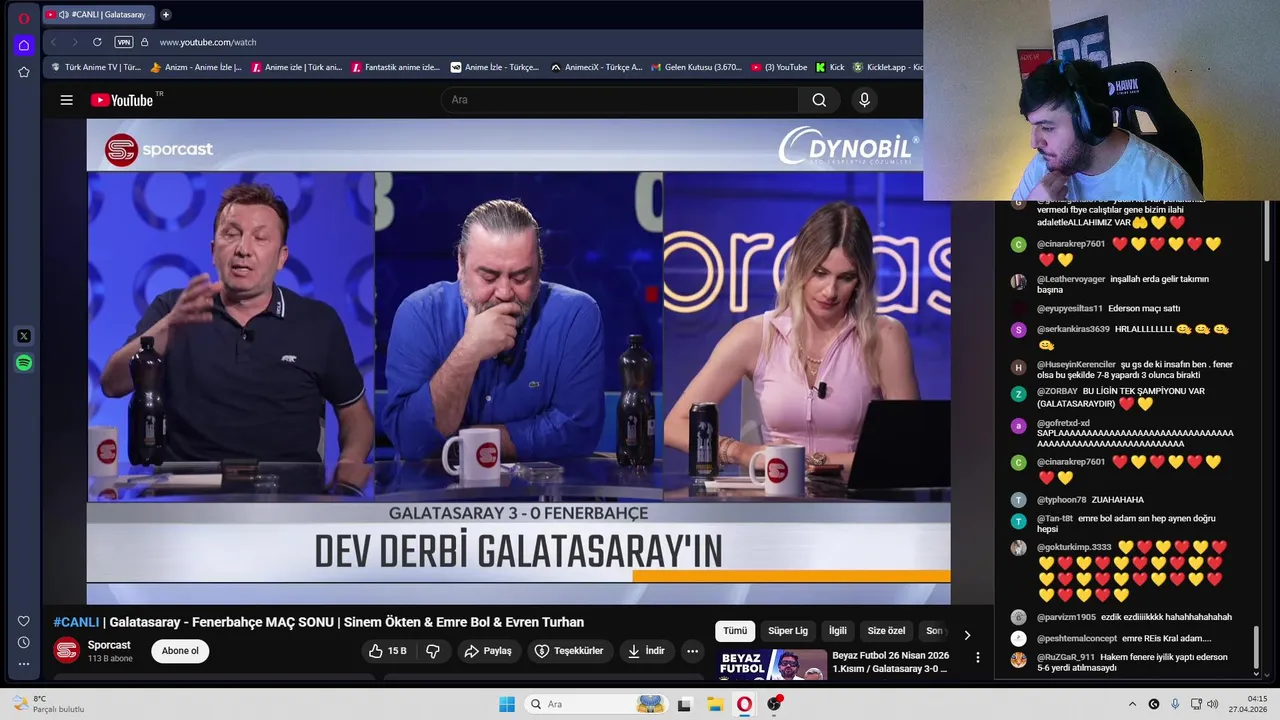Open Anizm - Anime İzle bookmark
This screenshot has width=1280, height=720.
pos(196,67)
